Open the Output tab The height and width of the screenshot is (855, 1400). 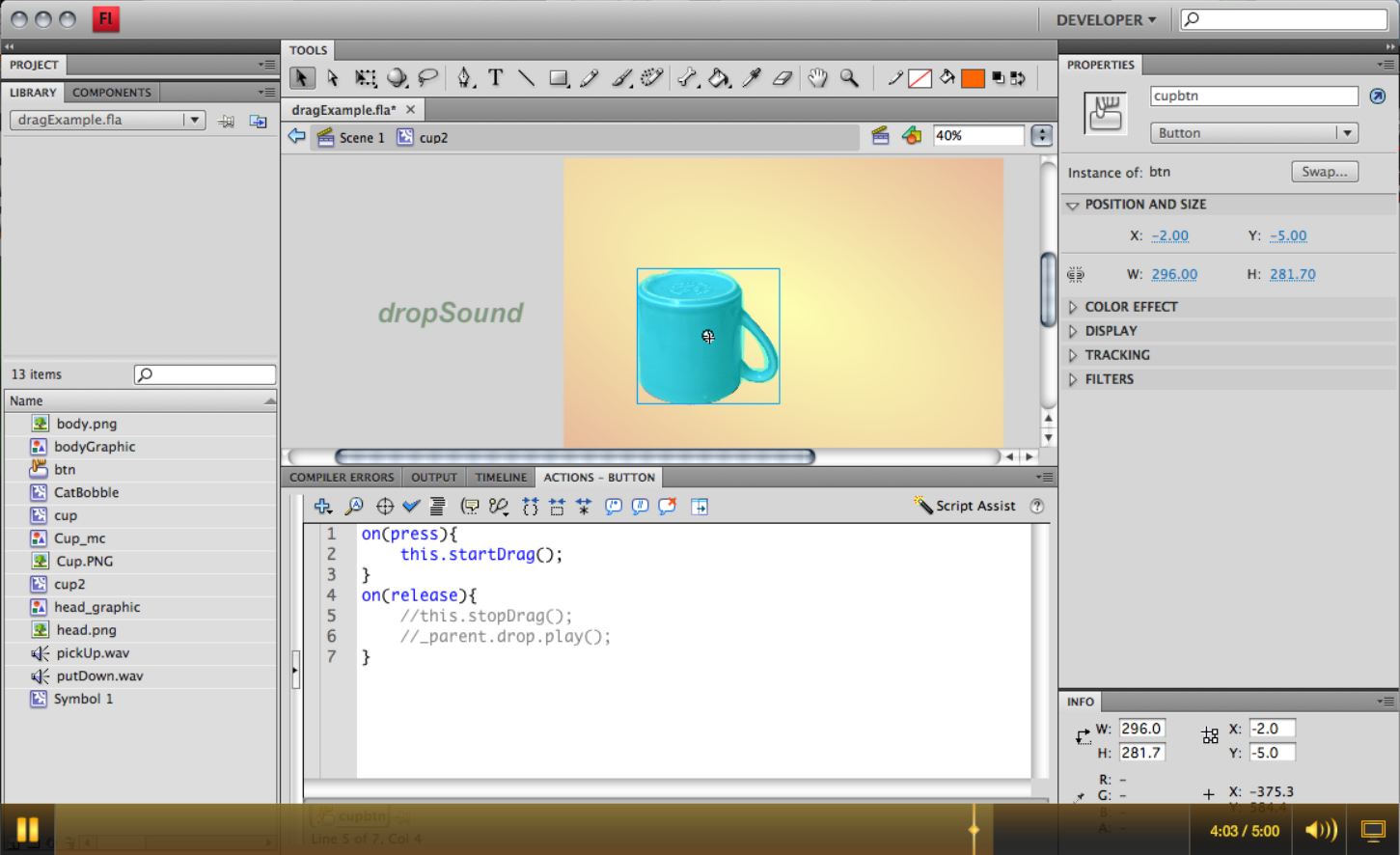click(434, 477)
